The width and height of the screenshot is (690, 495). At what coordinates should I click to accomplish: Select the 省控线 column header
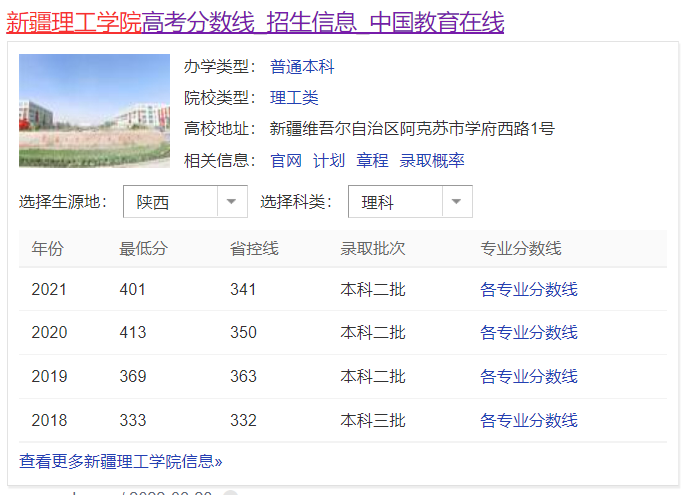point(254,249)
